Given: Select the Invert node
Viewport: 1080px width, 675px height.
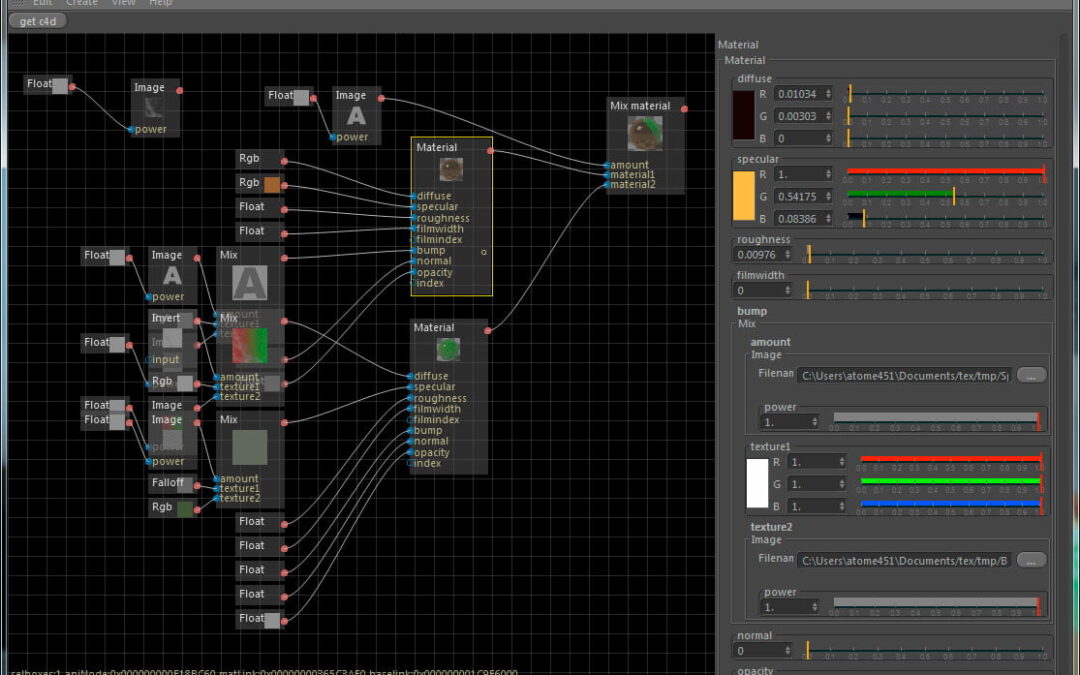Looking at the screenshot, I should click(x=166, y=318).
